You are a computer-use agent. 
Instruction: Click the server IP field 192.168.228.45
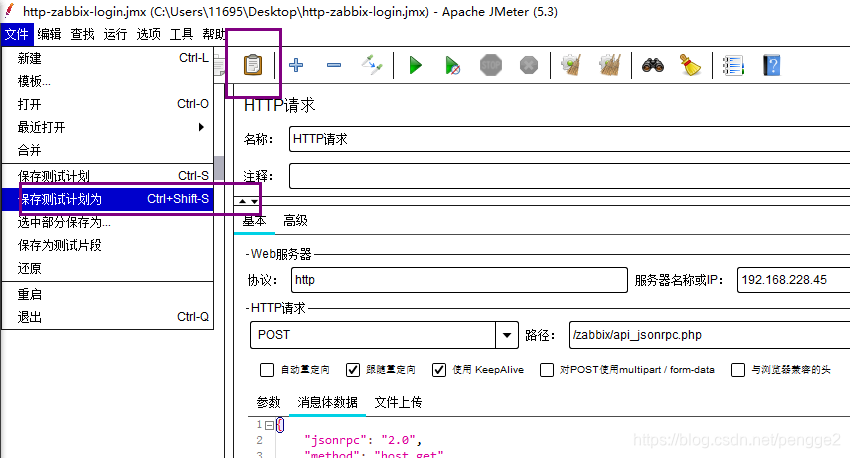[794, 280]
